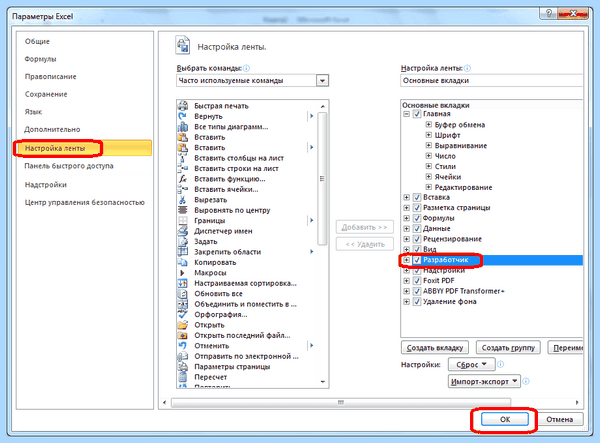Click the Вернуть redo icon

point(183,116)
